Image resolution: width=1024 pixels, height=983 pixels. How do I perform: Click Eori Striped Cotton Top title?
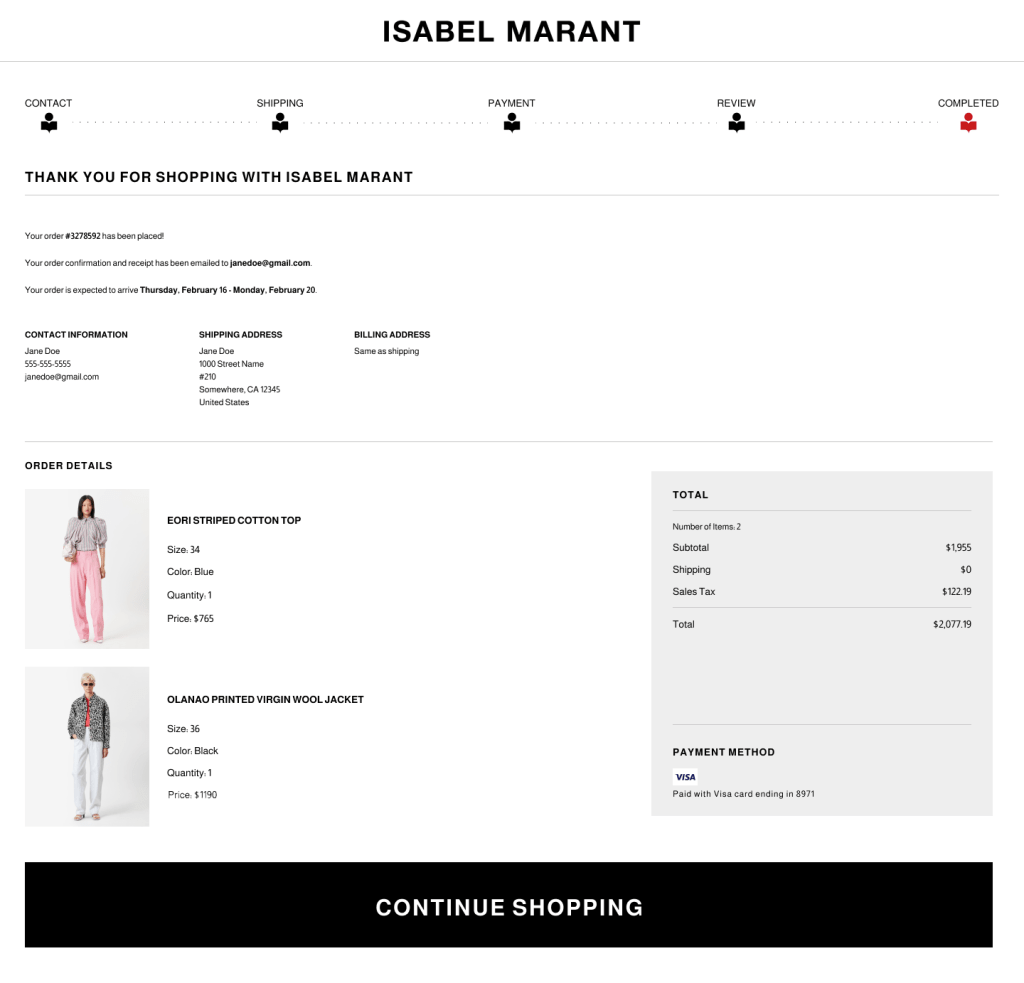pyautogui.click(x=234, y=520)
